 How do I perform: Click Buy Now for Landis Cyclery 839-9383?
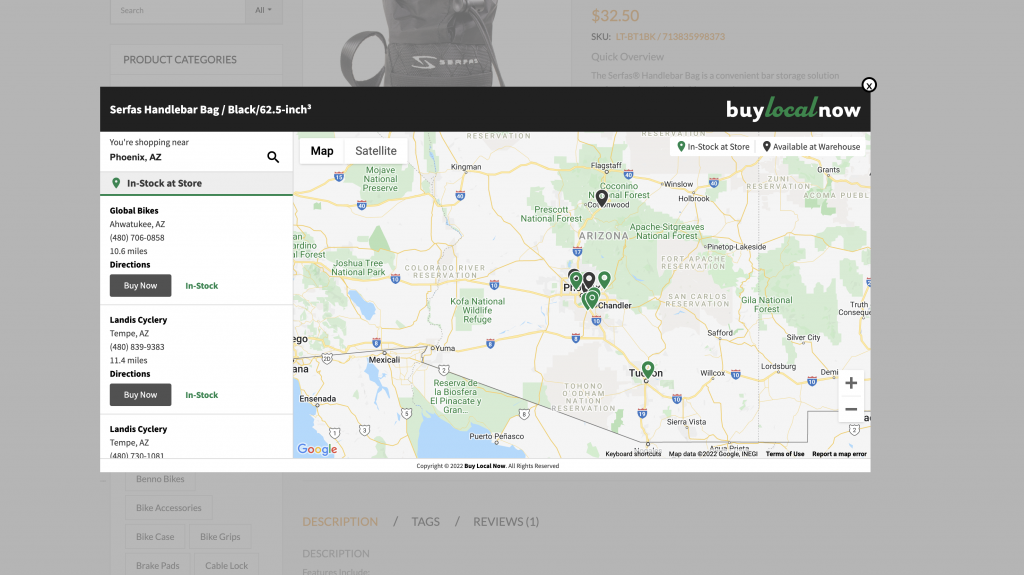point(140,395)
